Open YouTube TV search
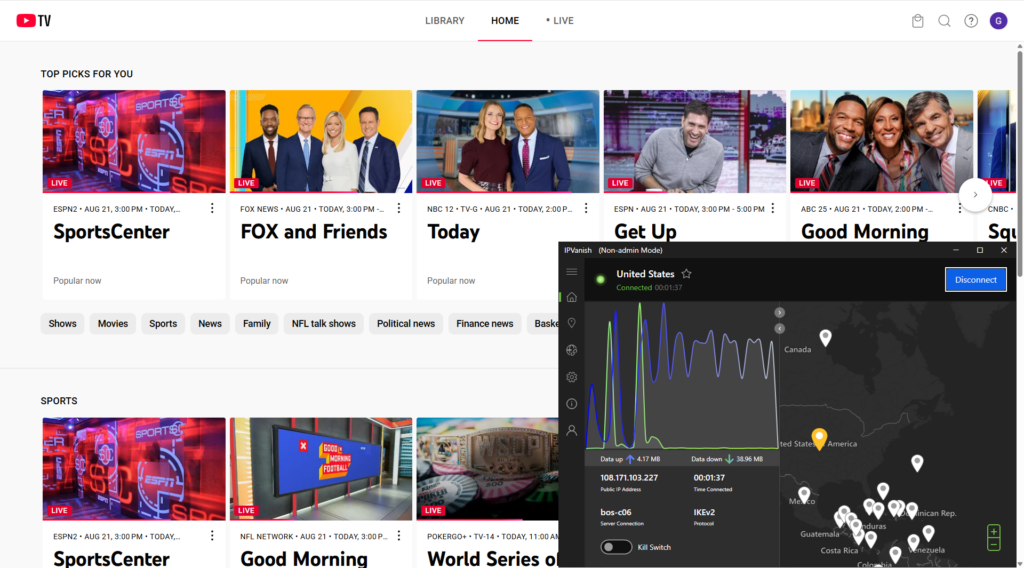Viewport: 1024px width, 568px height. (x=944, y=21)
